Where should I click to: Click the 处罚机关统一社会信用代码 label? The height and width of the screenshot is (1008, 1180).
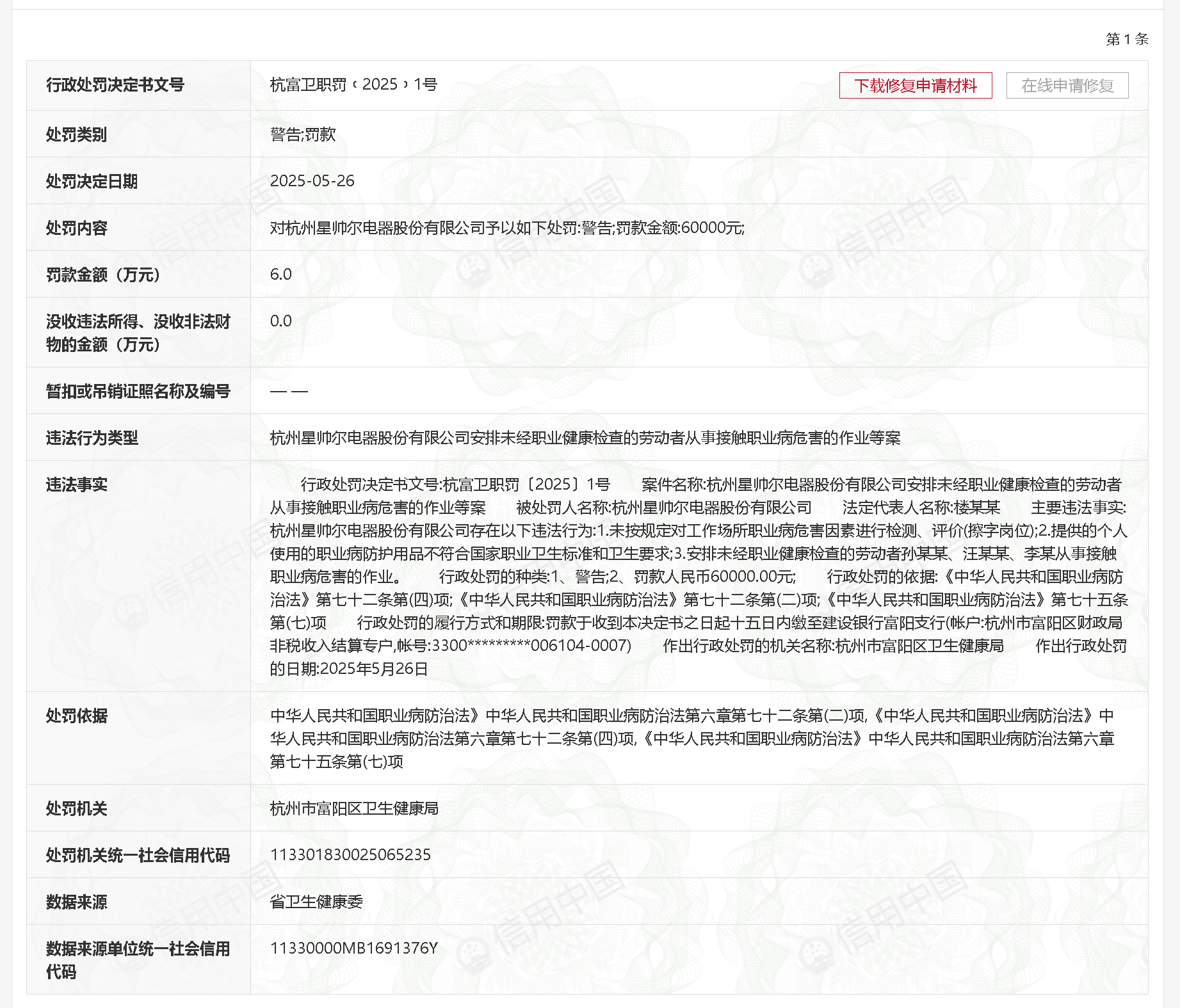tap(138, 855)
